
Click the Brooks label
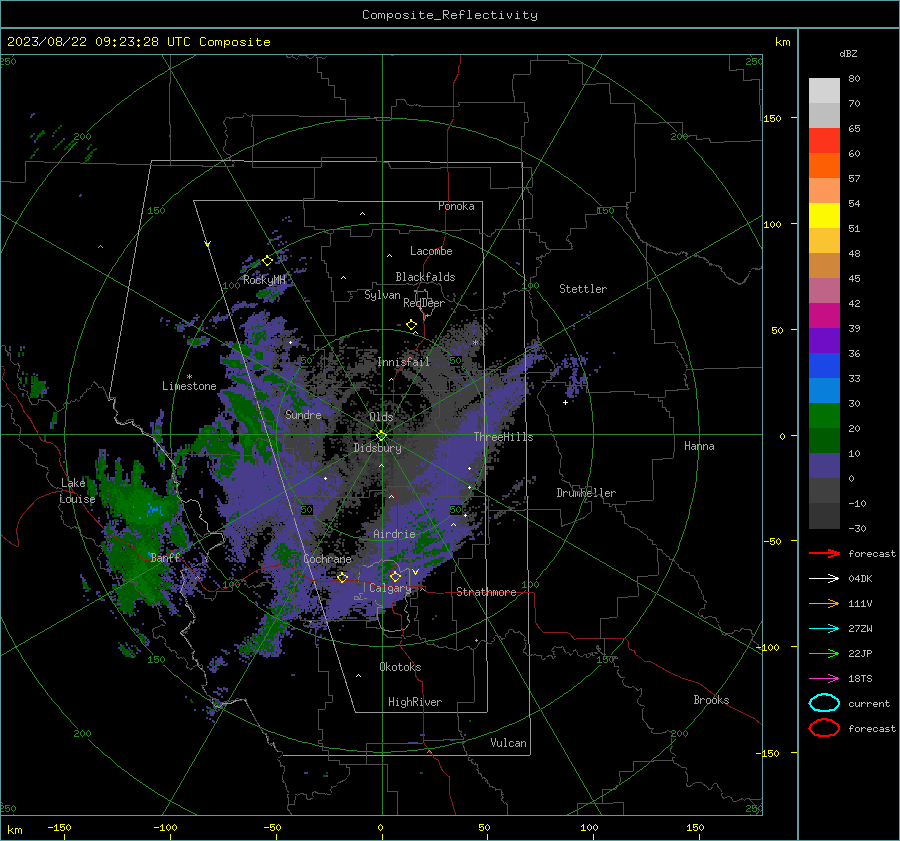point(711,700)
